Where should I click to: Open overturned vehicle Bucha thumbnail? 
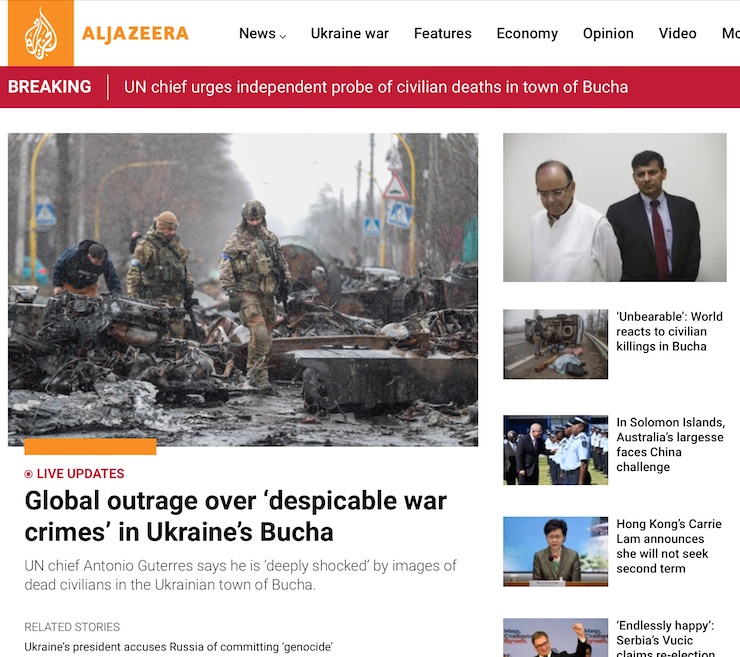[x=555, y=344]
